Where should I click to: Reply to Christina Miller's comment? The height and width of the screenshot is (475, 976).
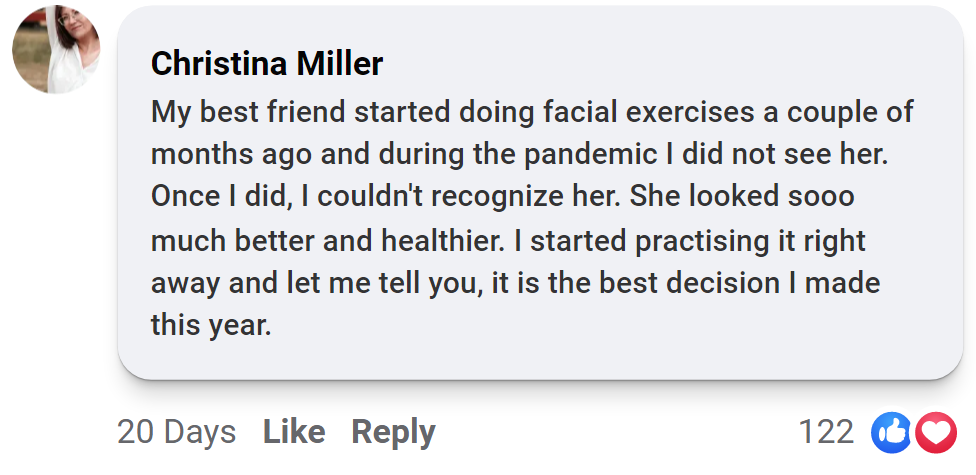[x=393, y=432]
